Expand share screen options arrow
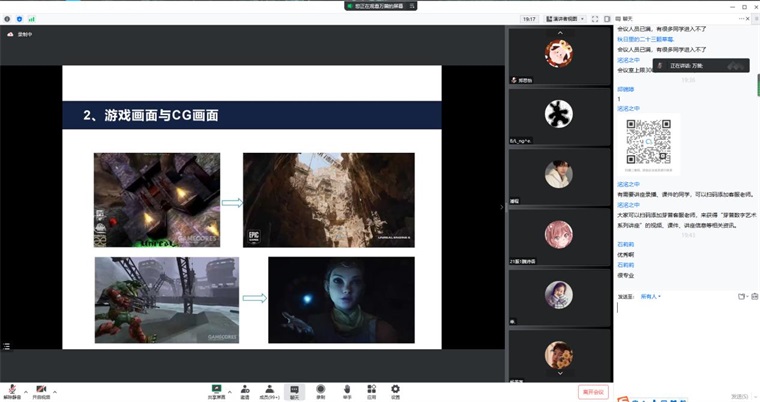The image size is (760, 402). [x=230, y=392]
